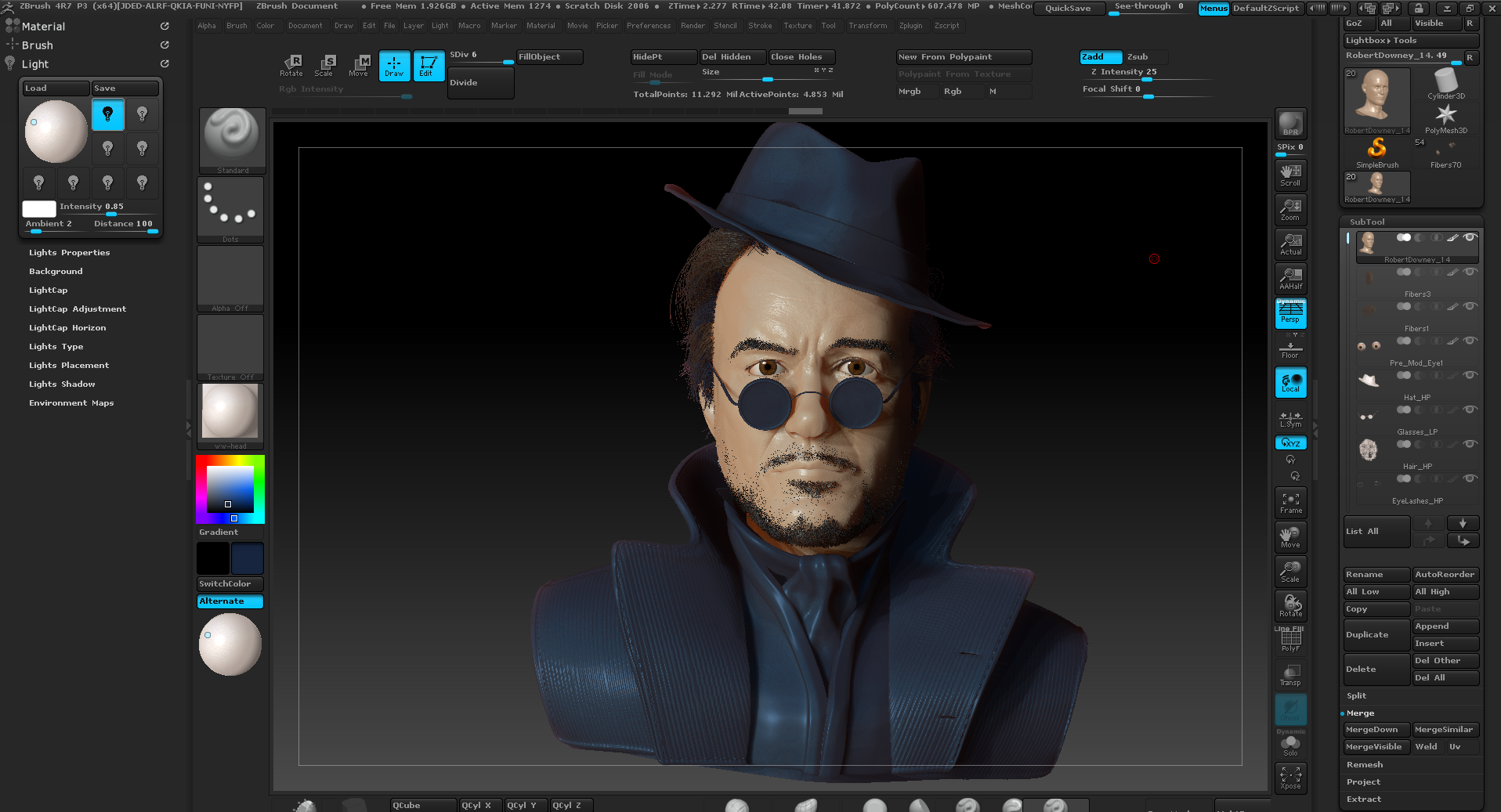Select top-shelf Scale tool
The height and width of the screenshot is (812, 1501).
pyautogui.click(x=325, y=66)
